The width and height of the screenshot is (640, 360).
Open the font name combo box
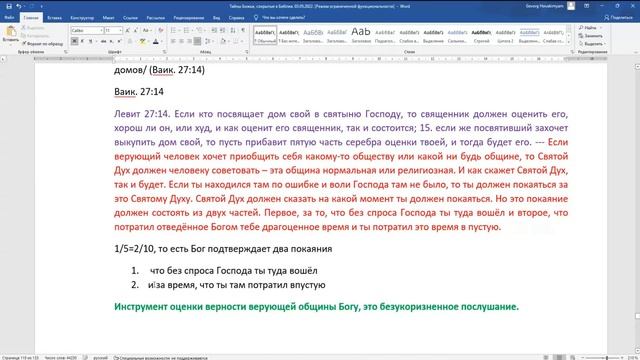coord(87,31)
